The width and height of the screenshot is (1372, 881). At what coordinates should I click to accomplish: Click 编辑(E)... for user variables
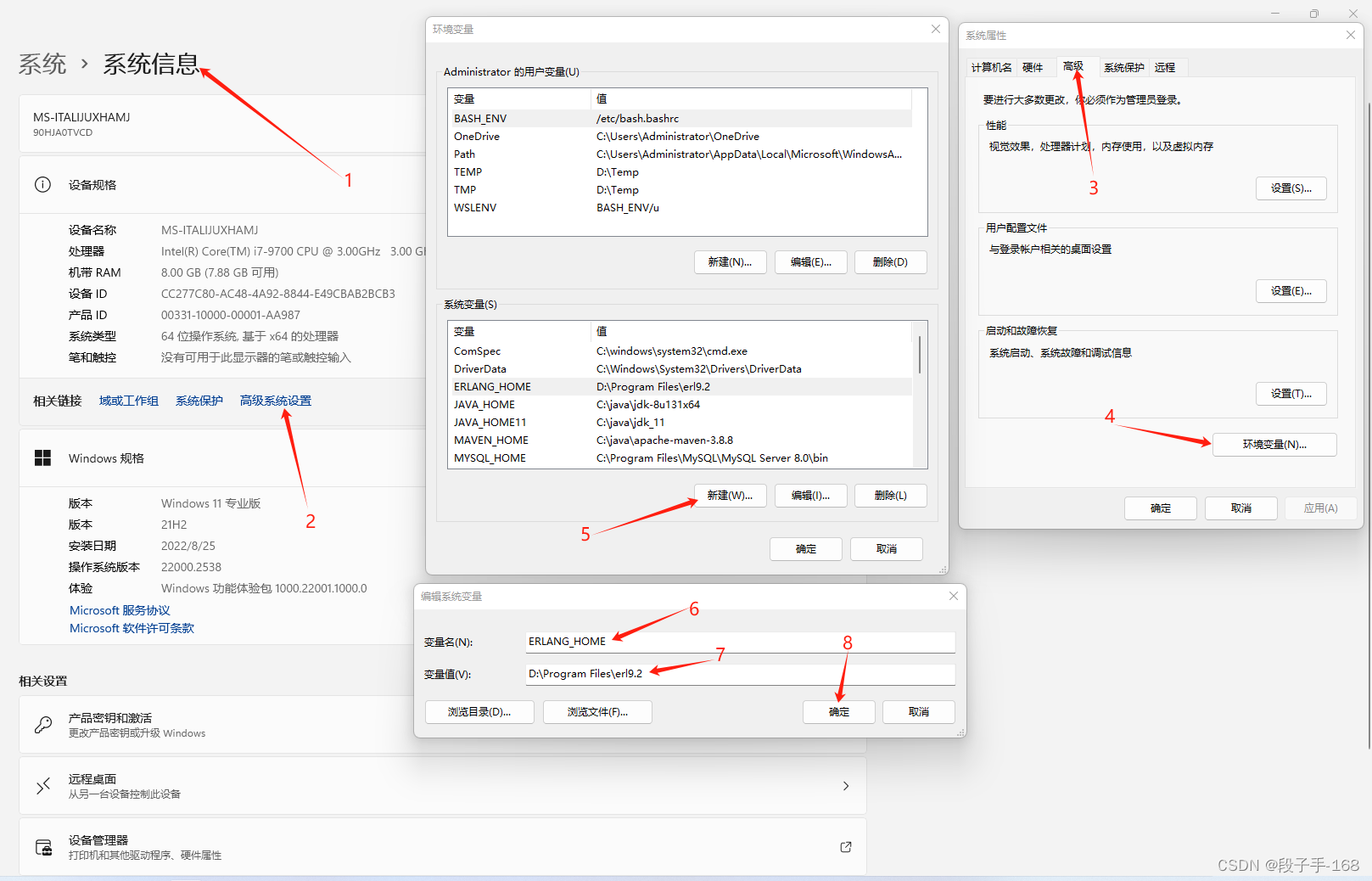tap(810, 262)
